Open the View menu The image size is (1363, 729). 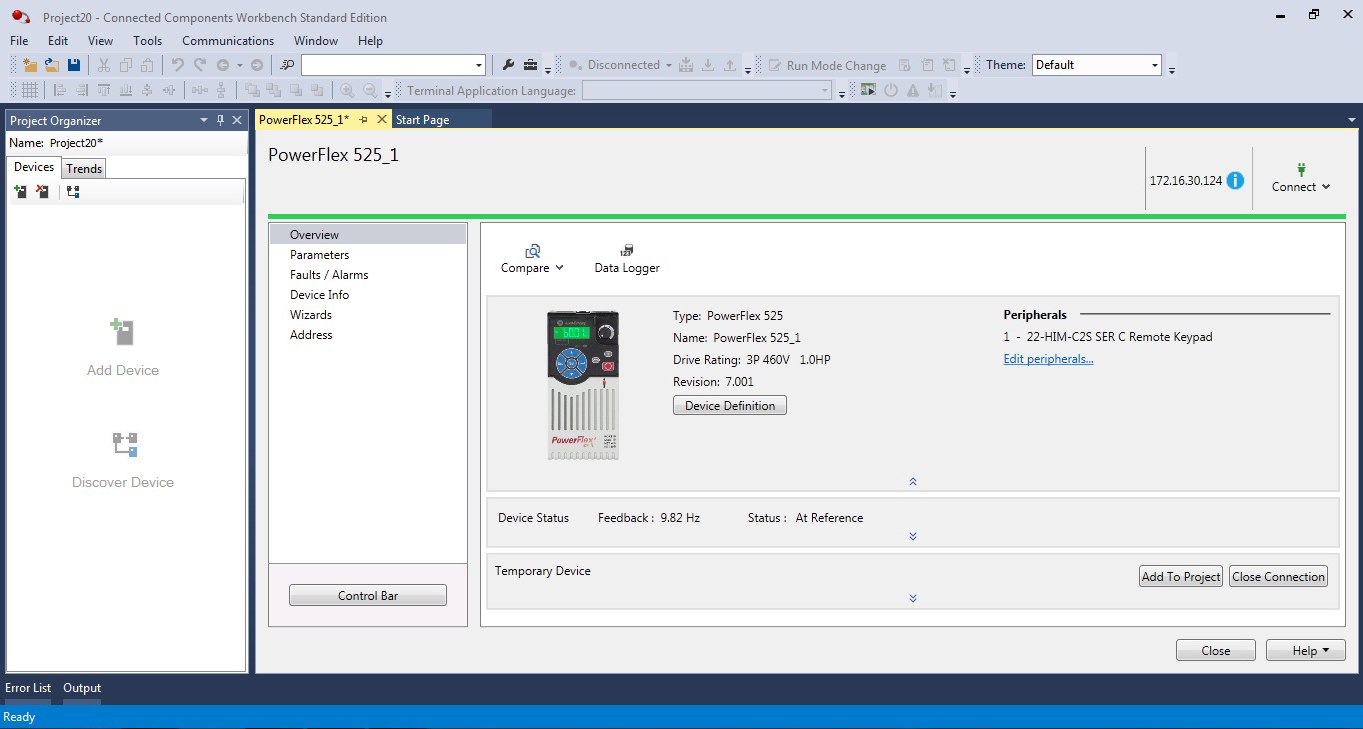(x=101, y=41)
